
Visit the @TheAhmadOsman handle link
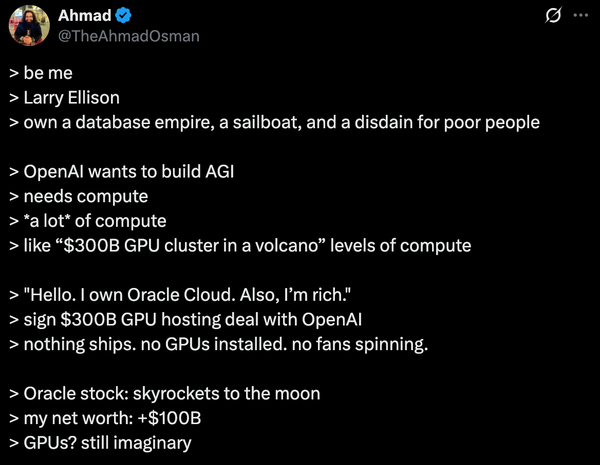tap(129, 36)
